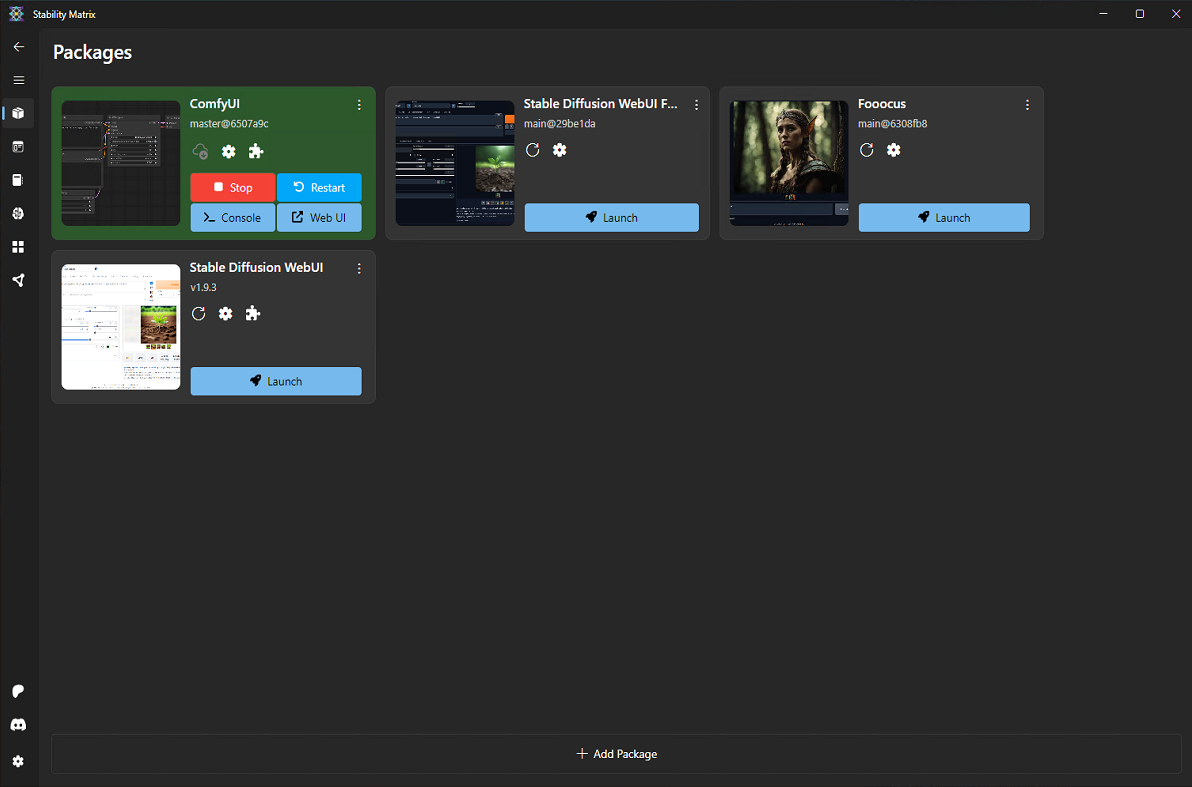The image size is (1192, 787).
Task: Click the Add Package button
Action: 617,754
